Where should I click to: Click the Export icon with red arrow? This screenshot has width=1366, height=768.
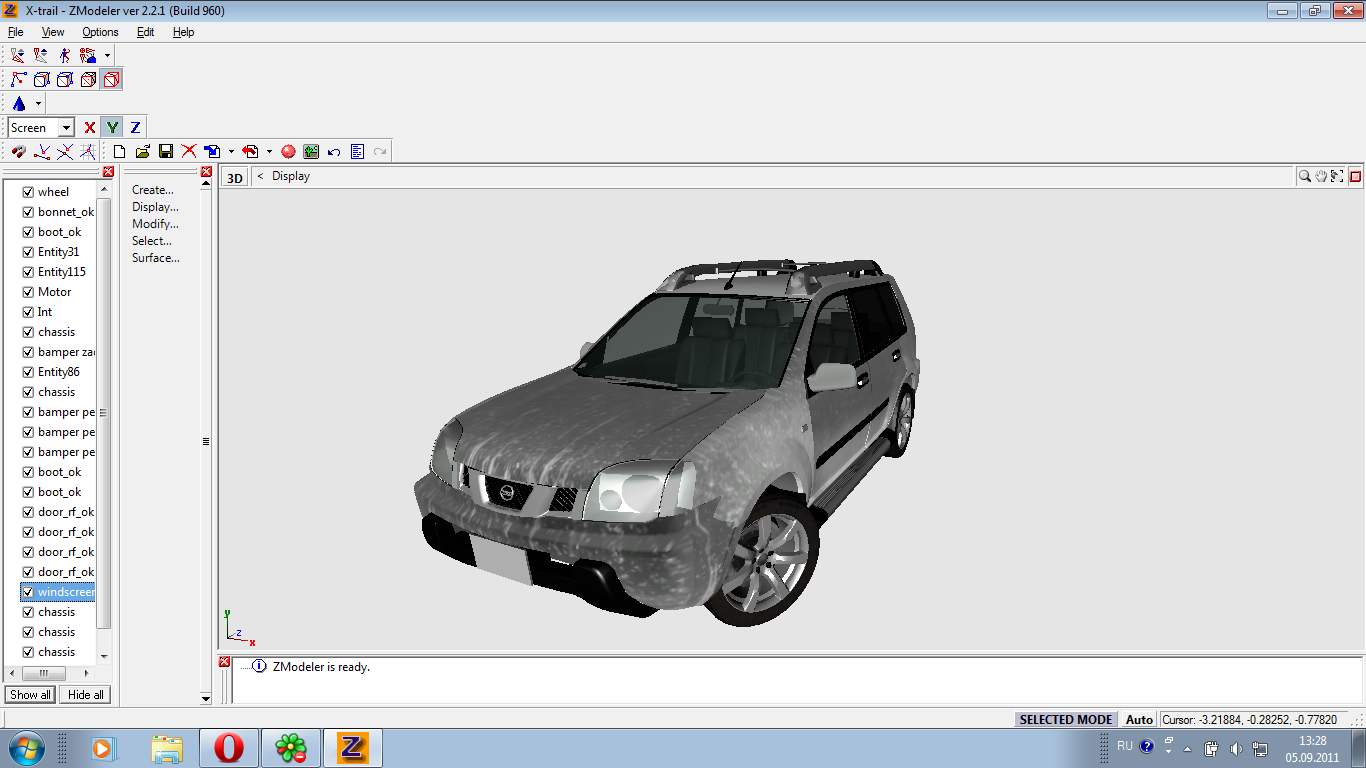click(250, 152)
